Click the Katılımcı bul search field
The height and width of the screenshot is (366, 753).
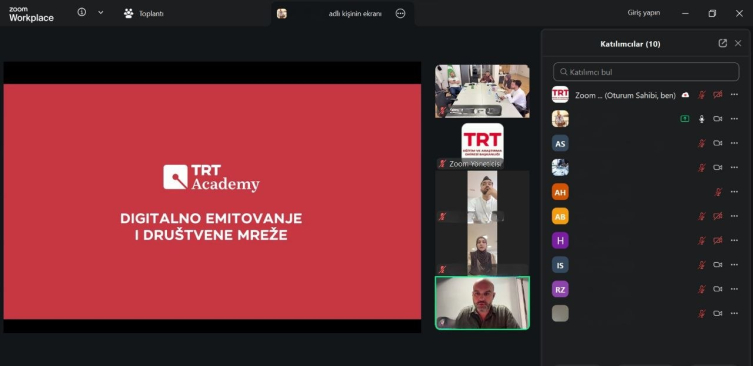646,72
